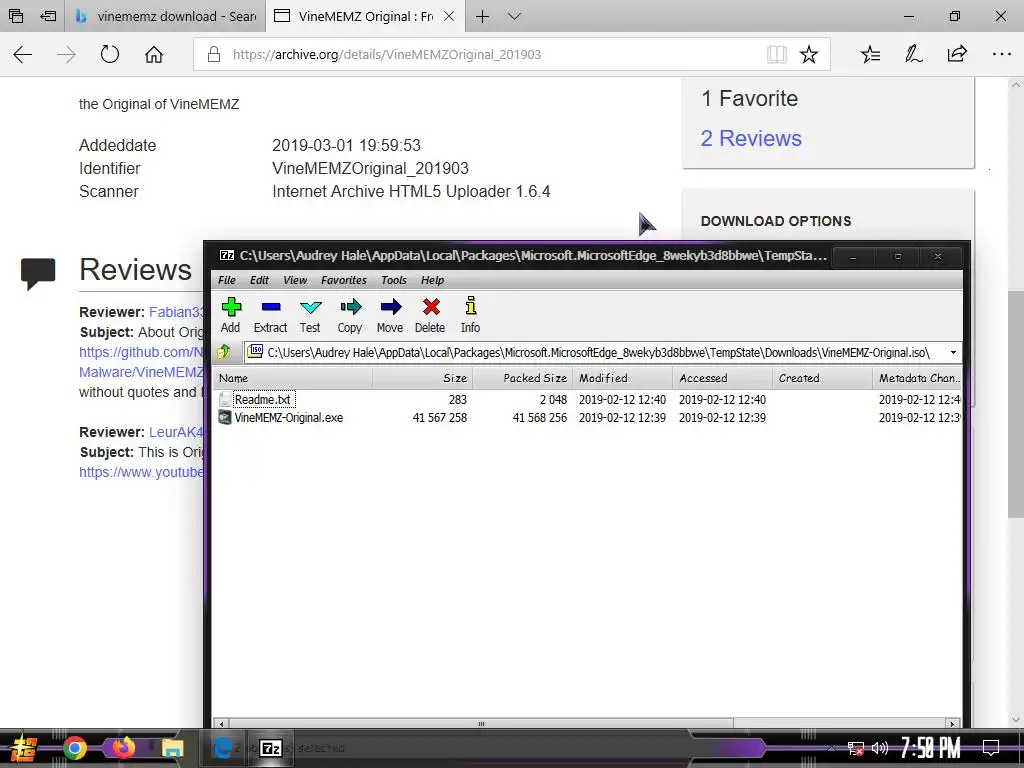Sort by Packed Size column header
Screen dimensions: 1024x768
522,378
